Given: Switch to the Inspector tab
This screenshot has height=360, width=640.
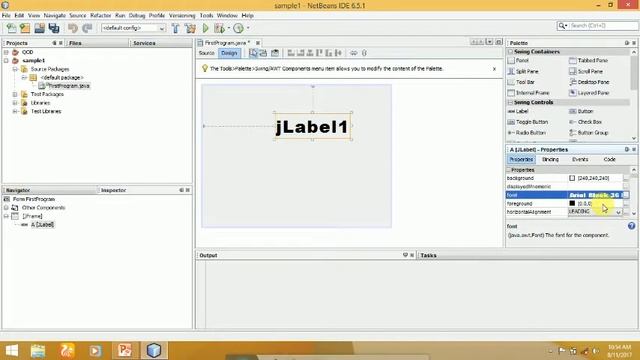Looking at the screenshot, I should pyautogui.click(x=113, y=190).
